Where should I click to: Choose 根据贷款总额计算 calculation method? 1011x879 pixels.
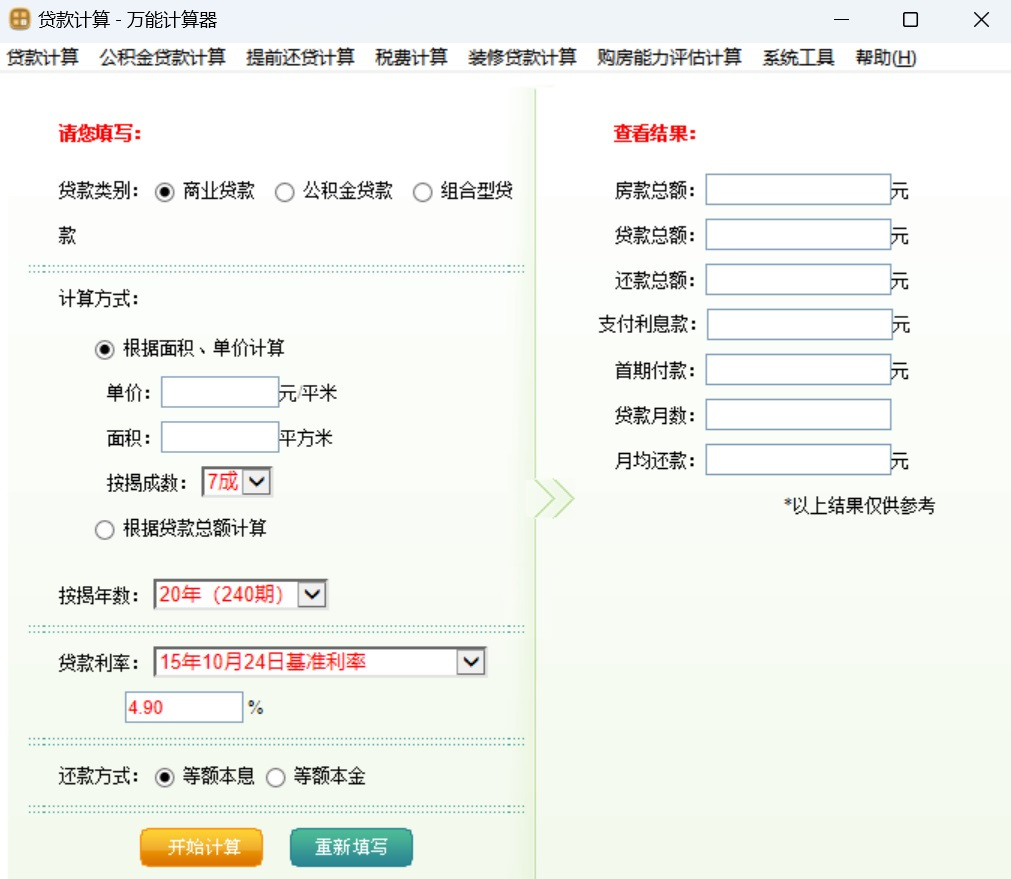pos(105,530)
